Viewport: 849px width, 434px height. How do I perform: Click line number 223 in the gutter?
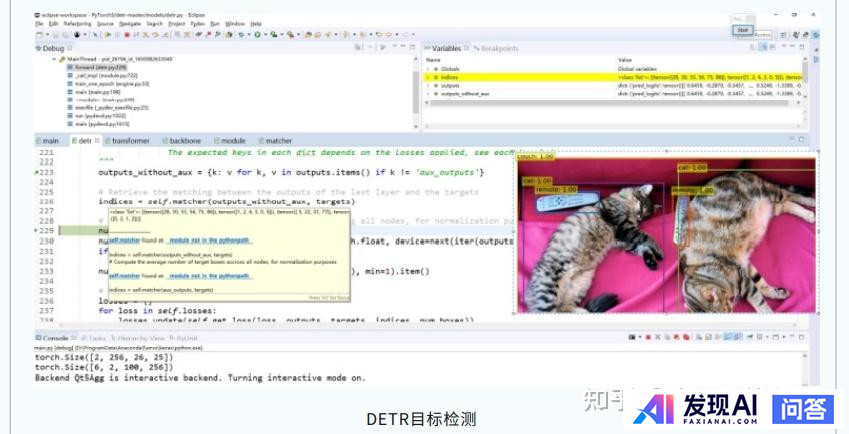click(47, 173)
